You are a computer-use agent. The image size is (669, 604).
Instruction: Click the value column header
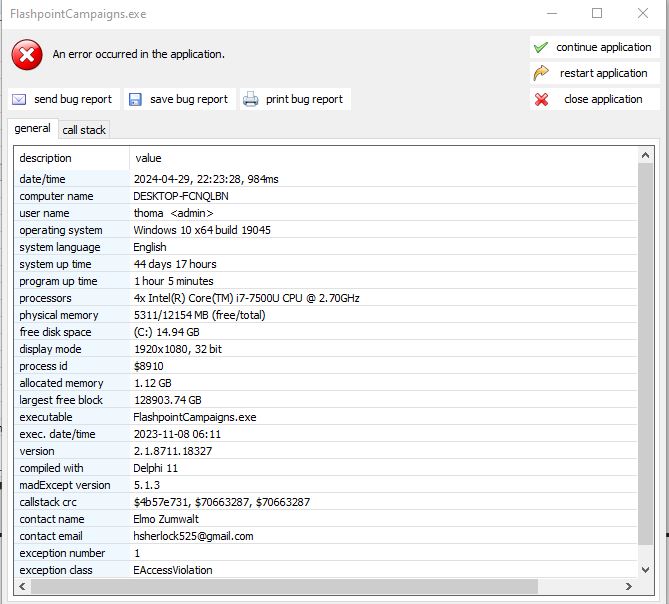coord(383,158)
